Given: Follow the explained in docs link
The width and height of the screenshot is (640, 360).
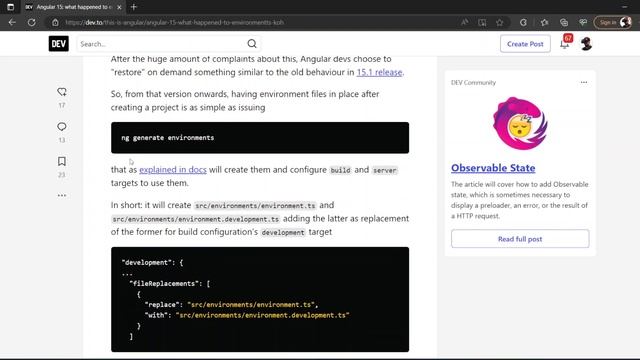Looking at the screenshot, I should [x=173, y=169].
